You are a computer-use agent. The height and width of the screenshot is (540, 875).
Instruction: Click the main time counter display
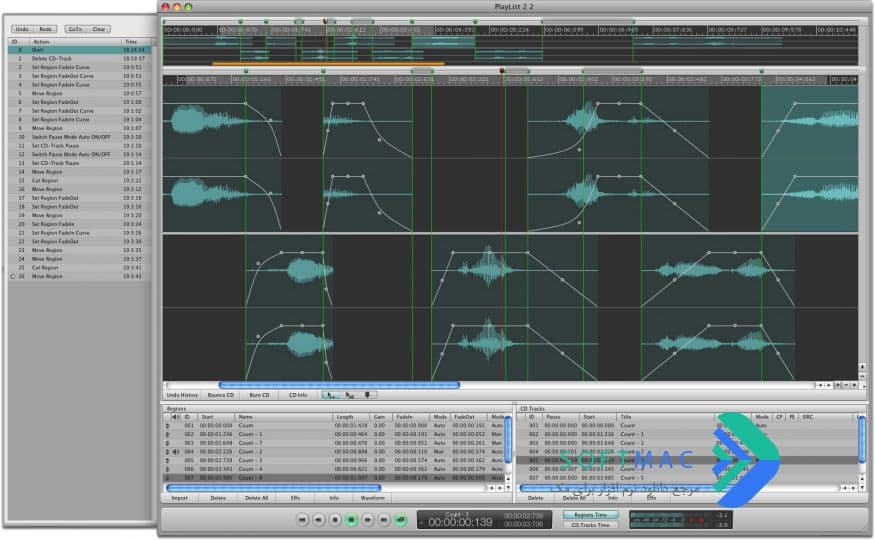[460, 522]
